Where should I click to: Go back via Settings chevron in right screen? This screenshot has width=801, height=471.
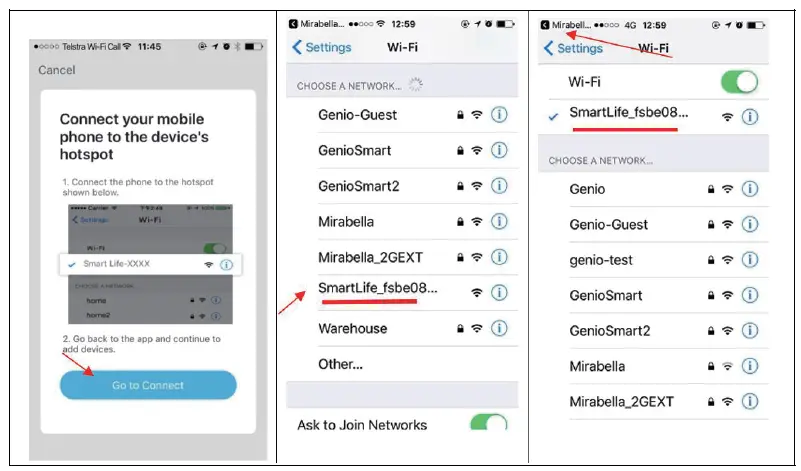pos(573,49)
